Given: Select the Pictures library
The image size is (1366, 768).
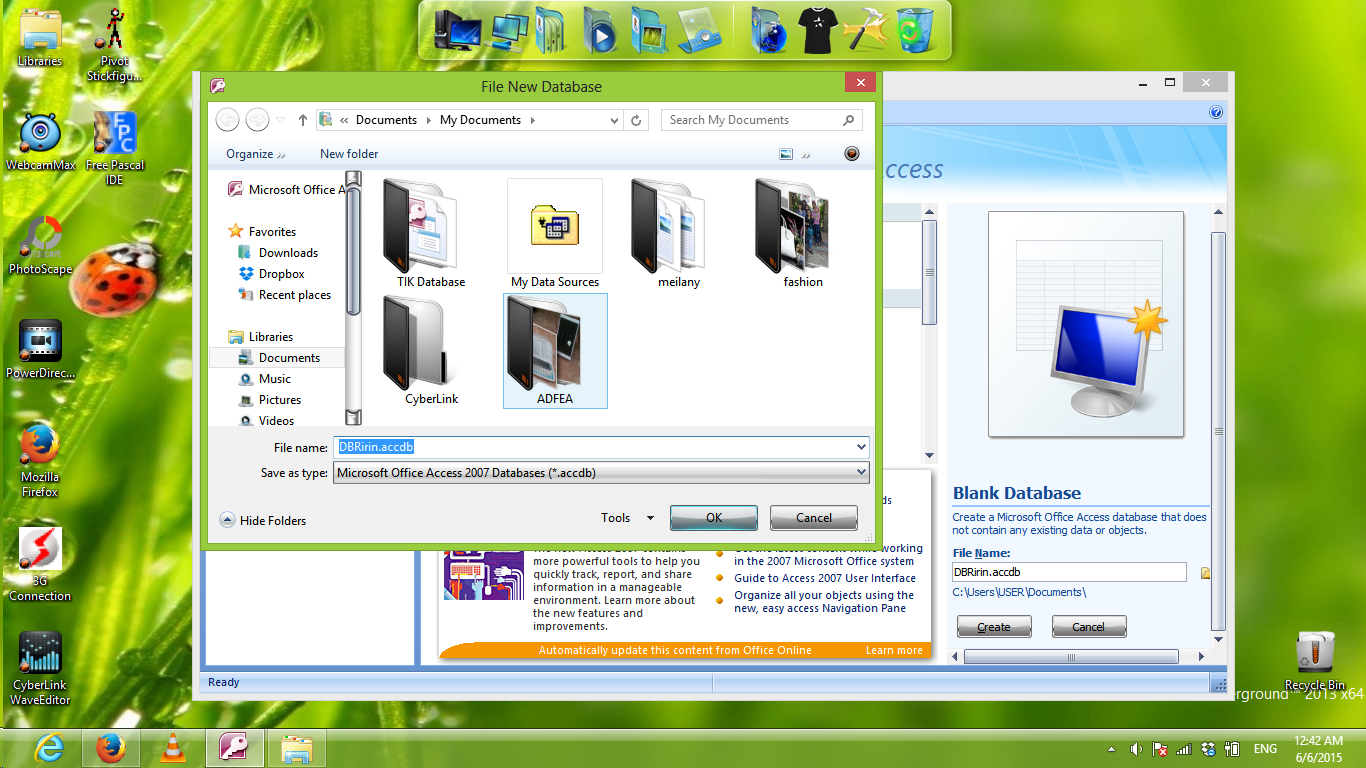Looking at the screenshot, I should click(x=271, y=400).
